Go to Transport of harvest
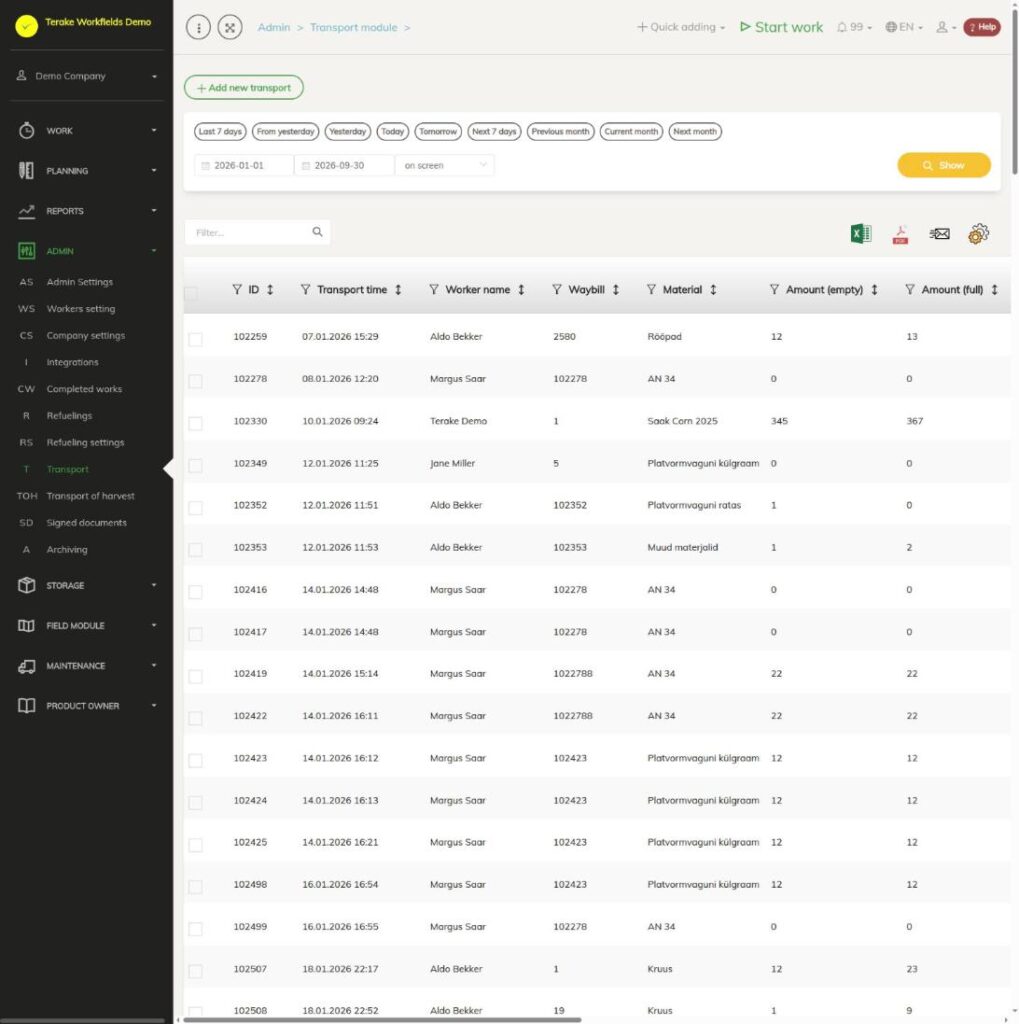The height and width of the screenshot is (1024, 1019). tap(90, 496)
